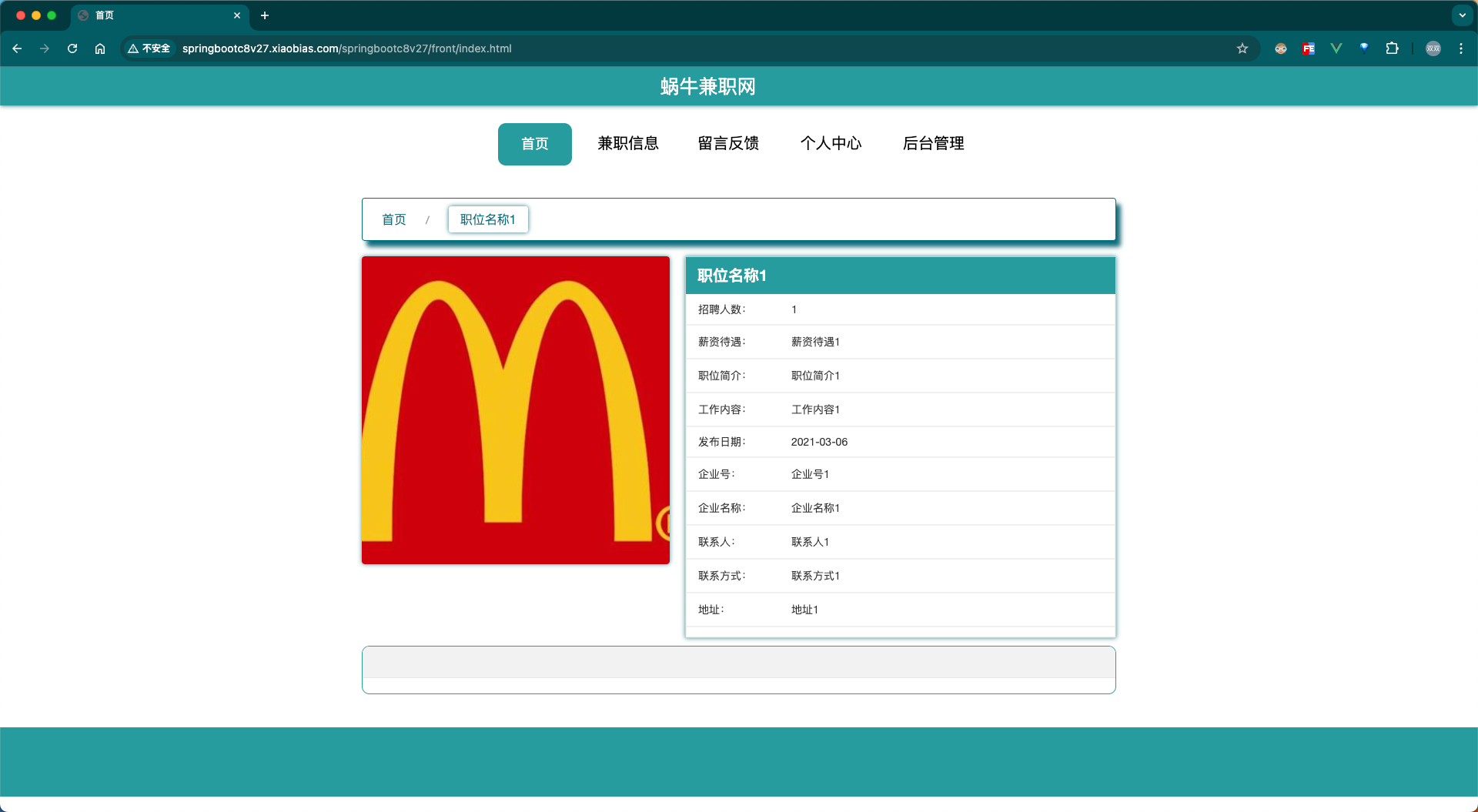Click the 工作内容1 value

click(815, 409)
